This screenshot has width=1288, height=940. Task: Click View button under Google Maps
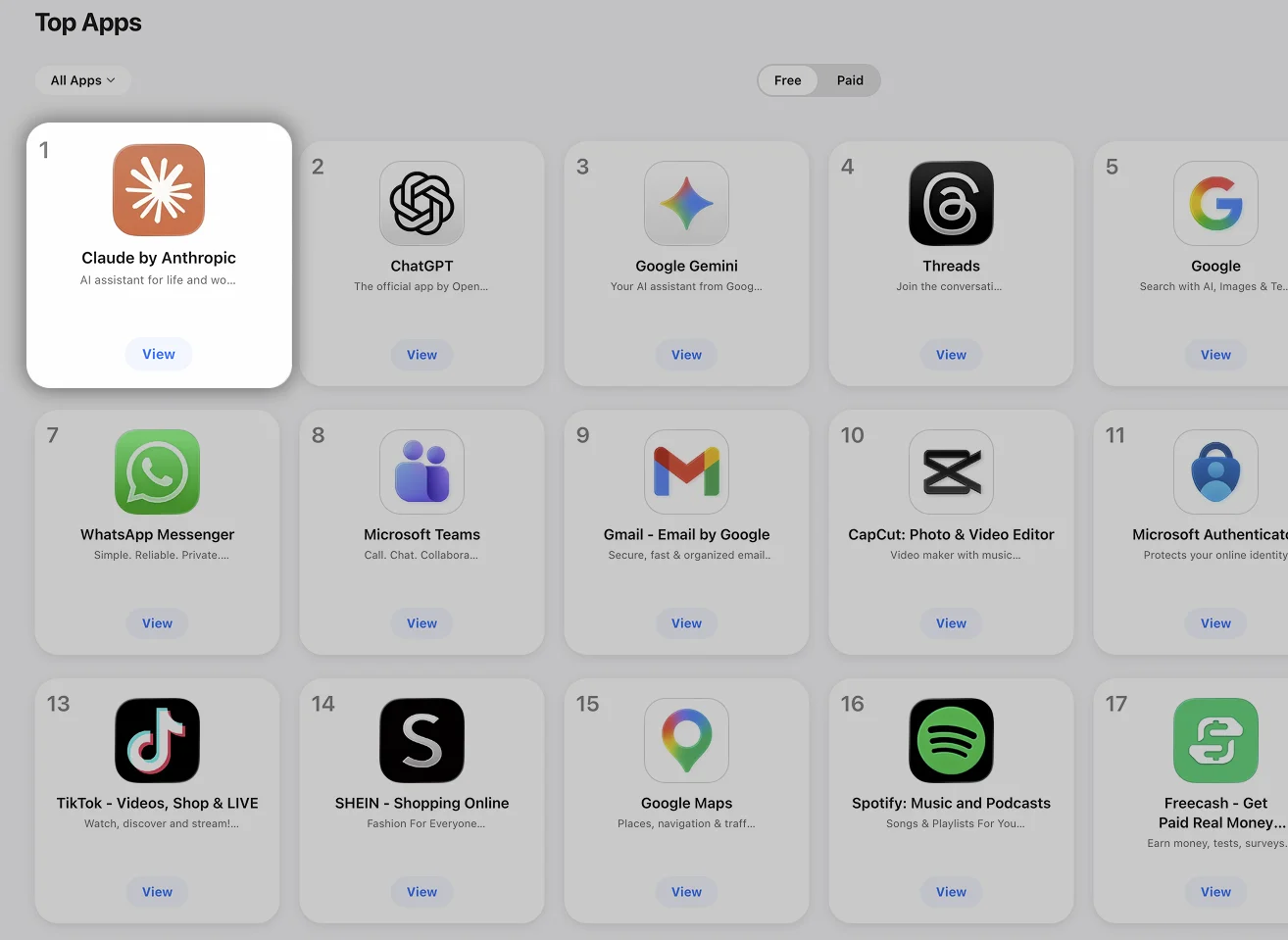pos(686,892)
